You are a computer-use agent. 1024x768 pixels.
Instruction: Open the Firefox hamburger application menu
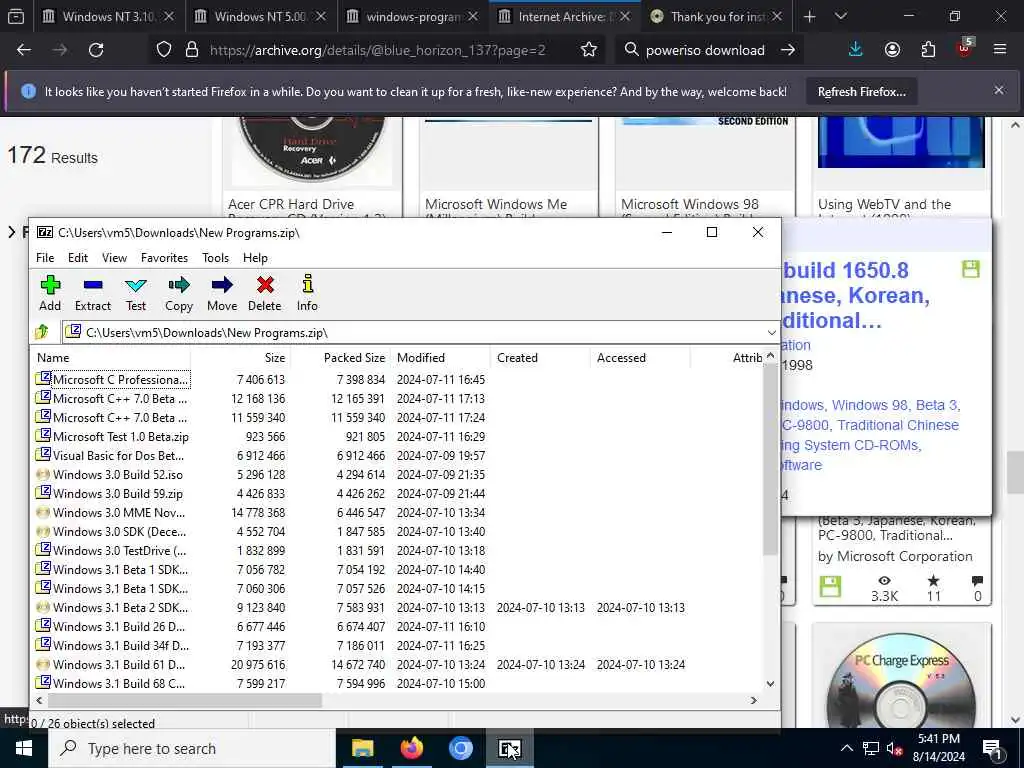click(1000, 50)
